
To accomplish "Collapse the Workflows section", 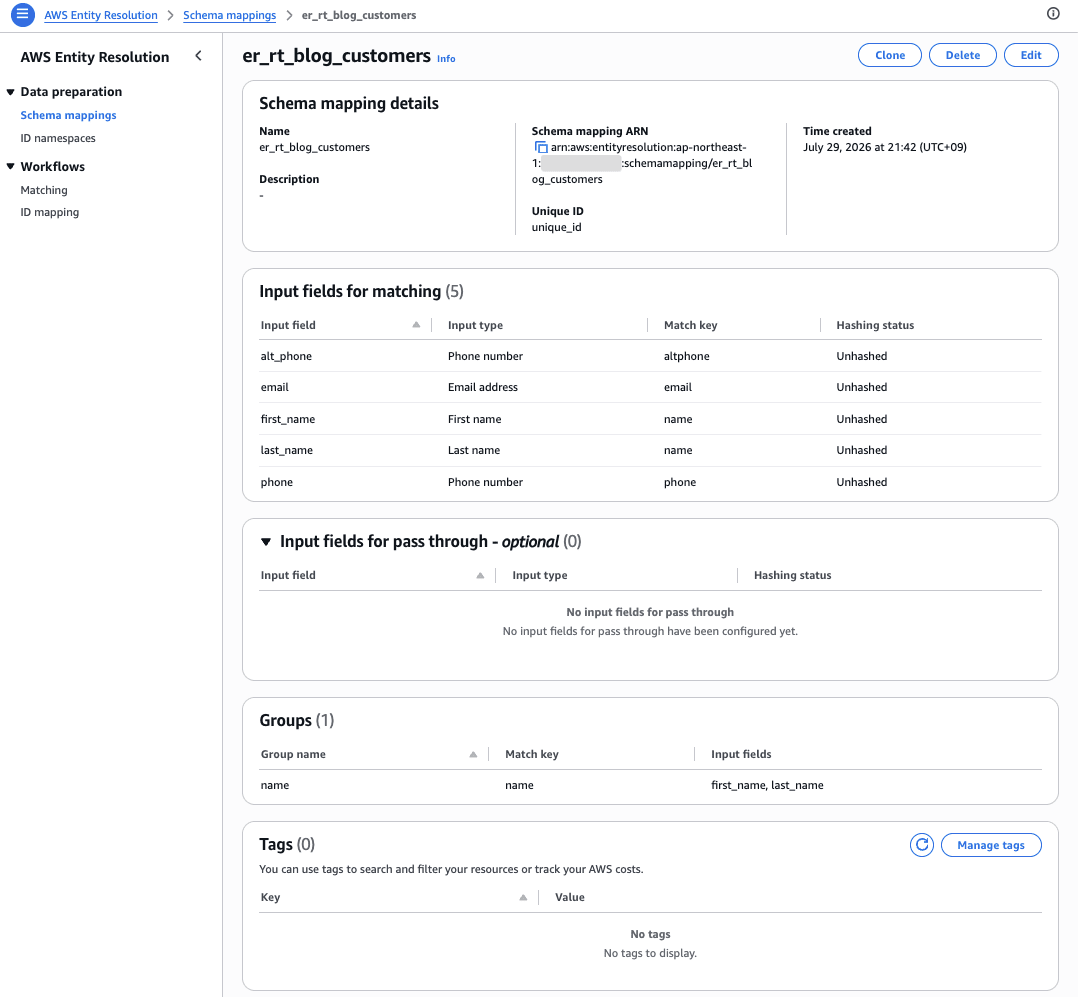I will coord(10,166).
